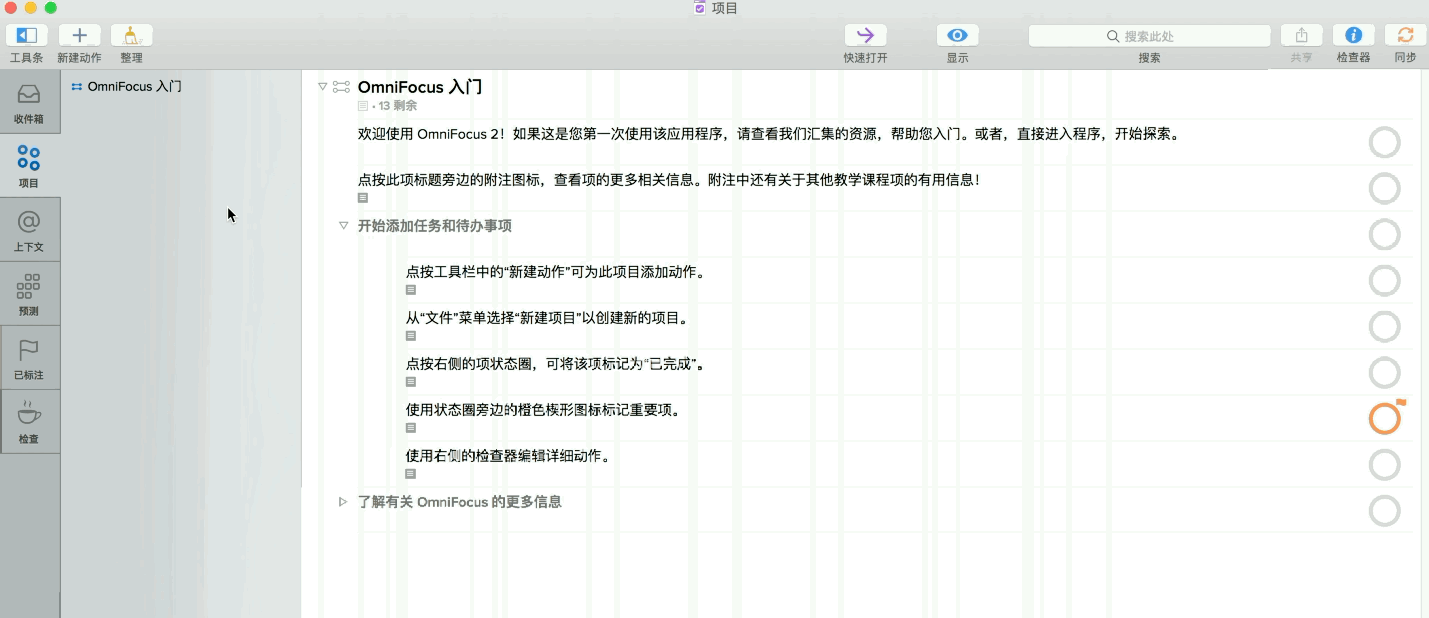Complete the 点按工具栏中的"新建动作" item
Screen dimensions: 1429x618
point(1385,281)
